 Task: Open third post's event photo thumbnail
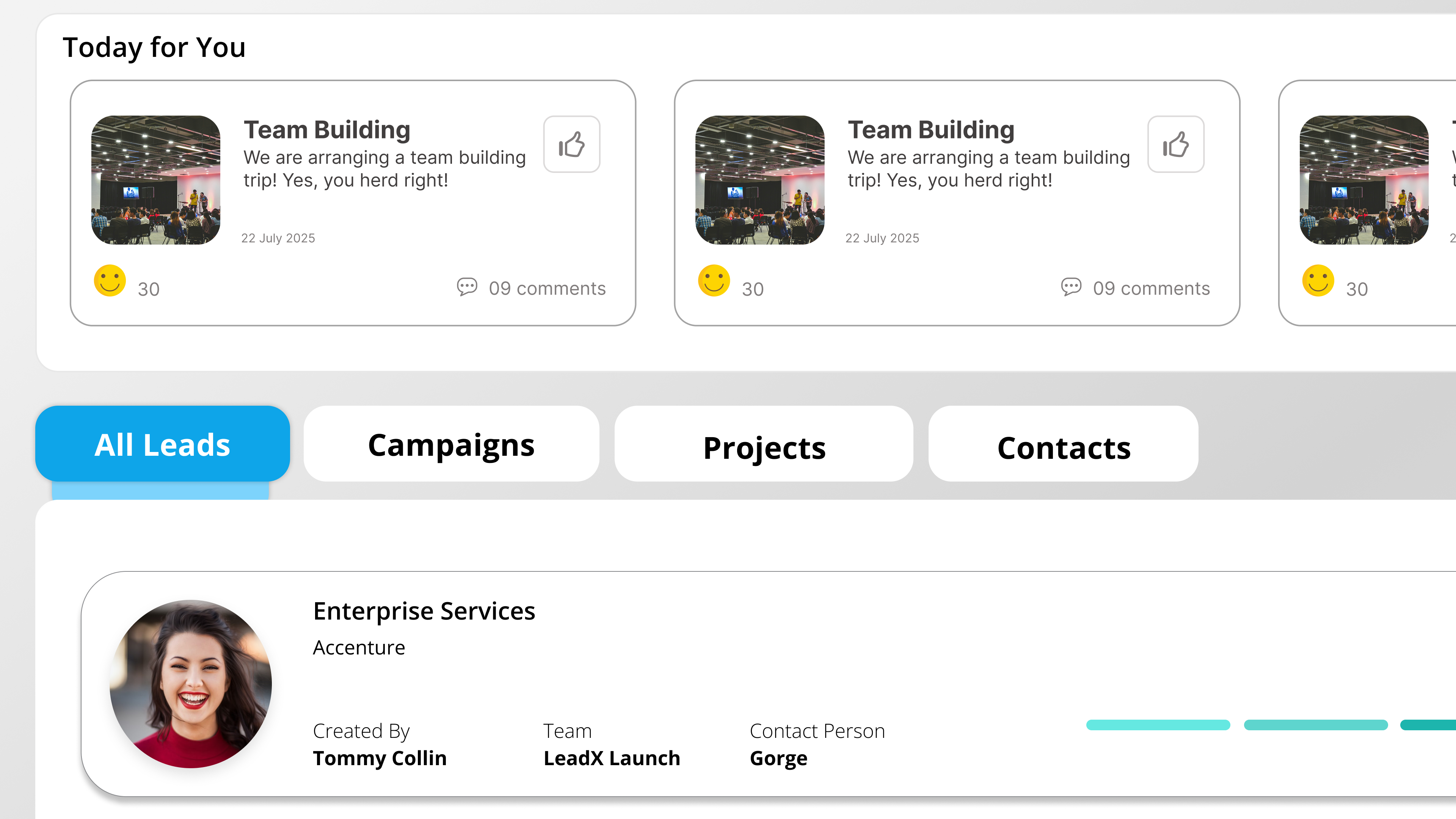coord(1364,180)
